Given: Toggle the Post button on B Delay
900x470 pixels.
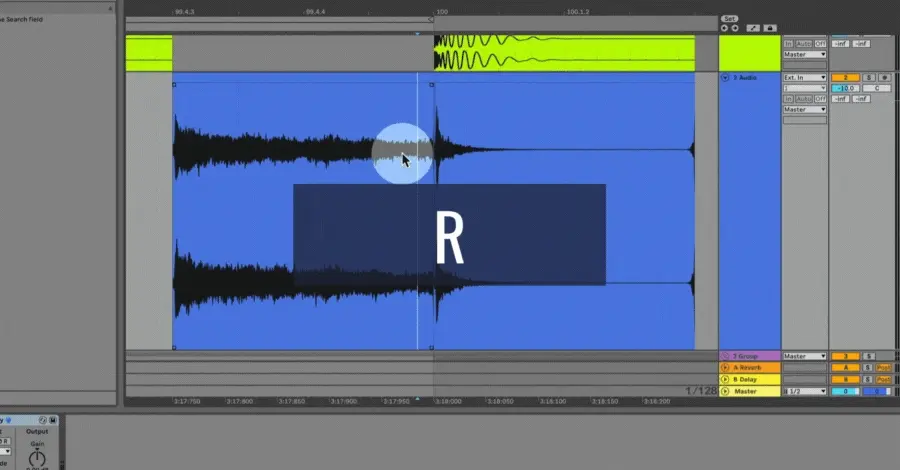Looking at the screenshot, I should [x=883, y=379].
